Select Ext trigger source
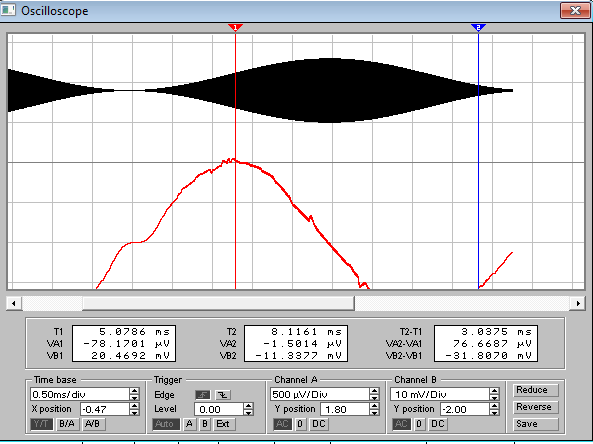 [x=224, y=424]
